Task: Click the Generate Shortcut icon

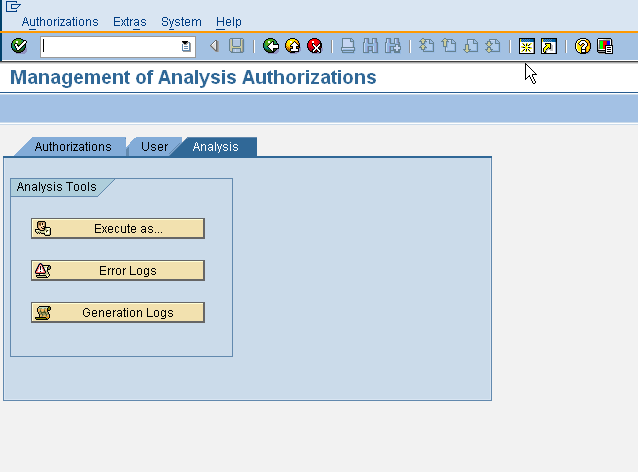Action: [x=549, y=46]
